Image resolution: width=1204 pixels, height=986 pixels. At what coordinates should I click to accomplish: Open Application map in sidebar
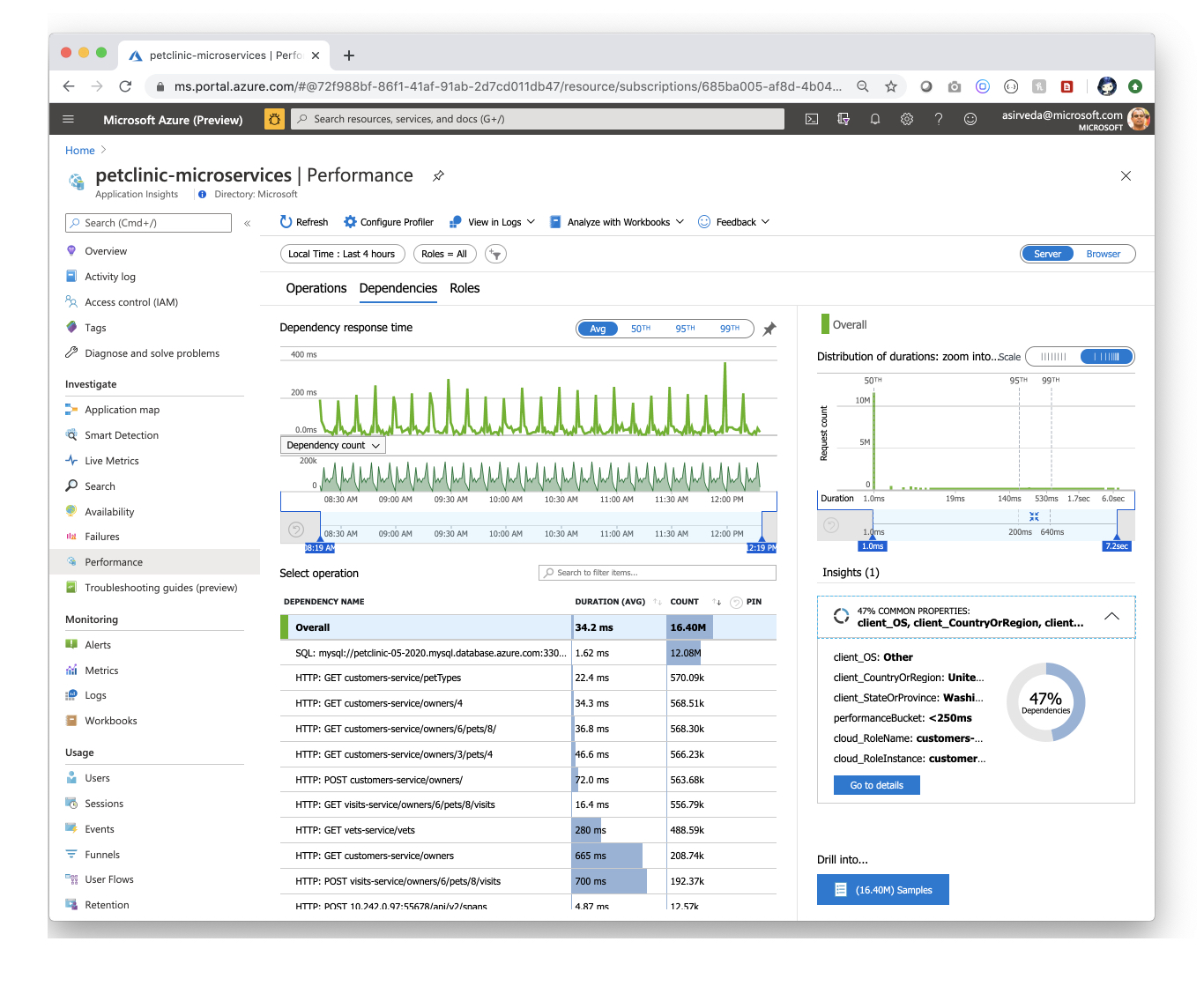tap(122, 410)
